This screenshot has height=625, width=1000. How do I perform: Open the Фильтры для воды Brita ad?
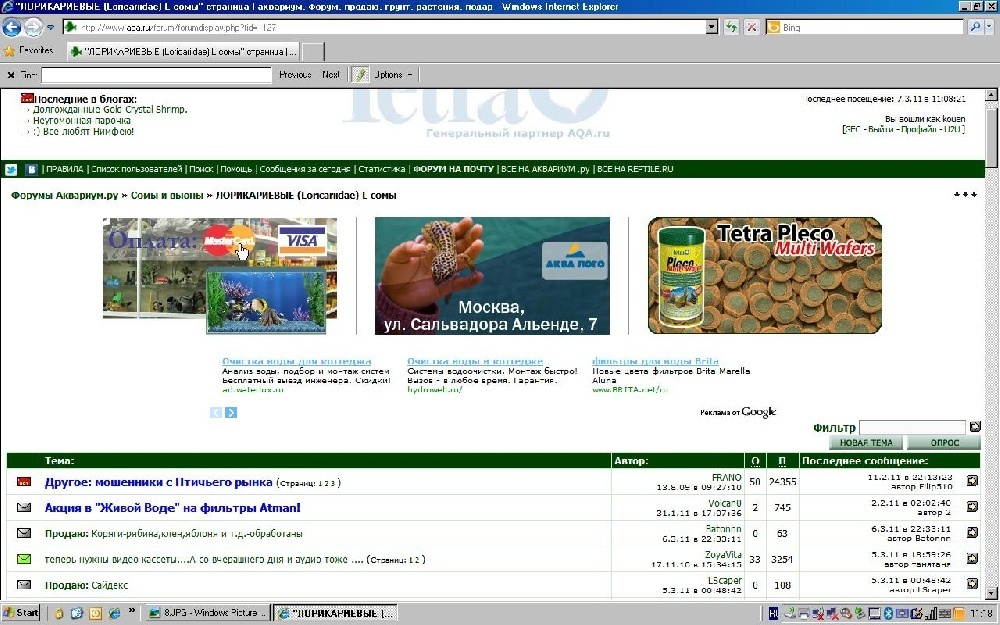655,361
